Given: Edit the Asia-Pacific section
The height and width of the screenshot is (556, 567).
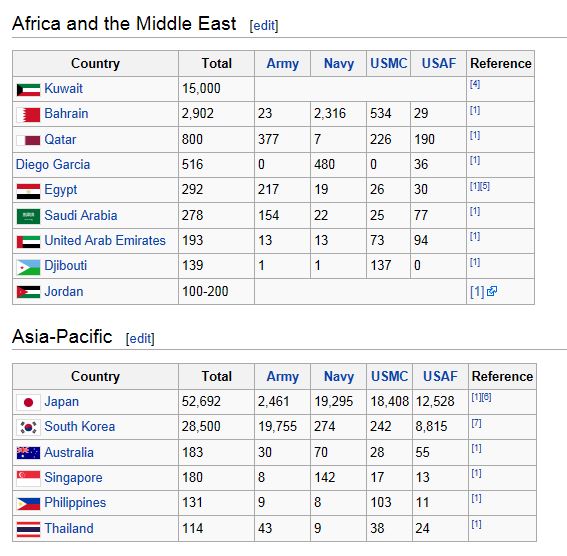Looking at the screenshot, I should 140,339.
